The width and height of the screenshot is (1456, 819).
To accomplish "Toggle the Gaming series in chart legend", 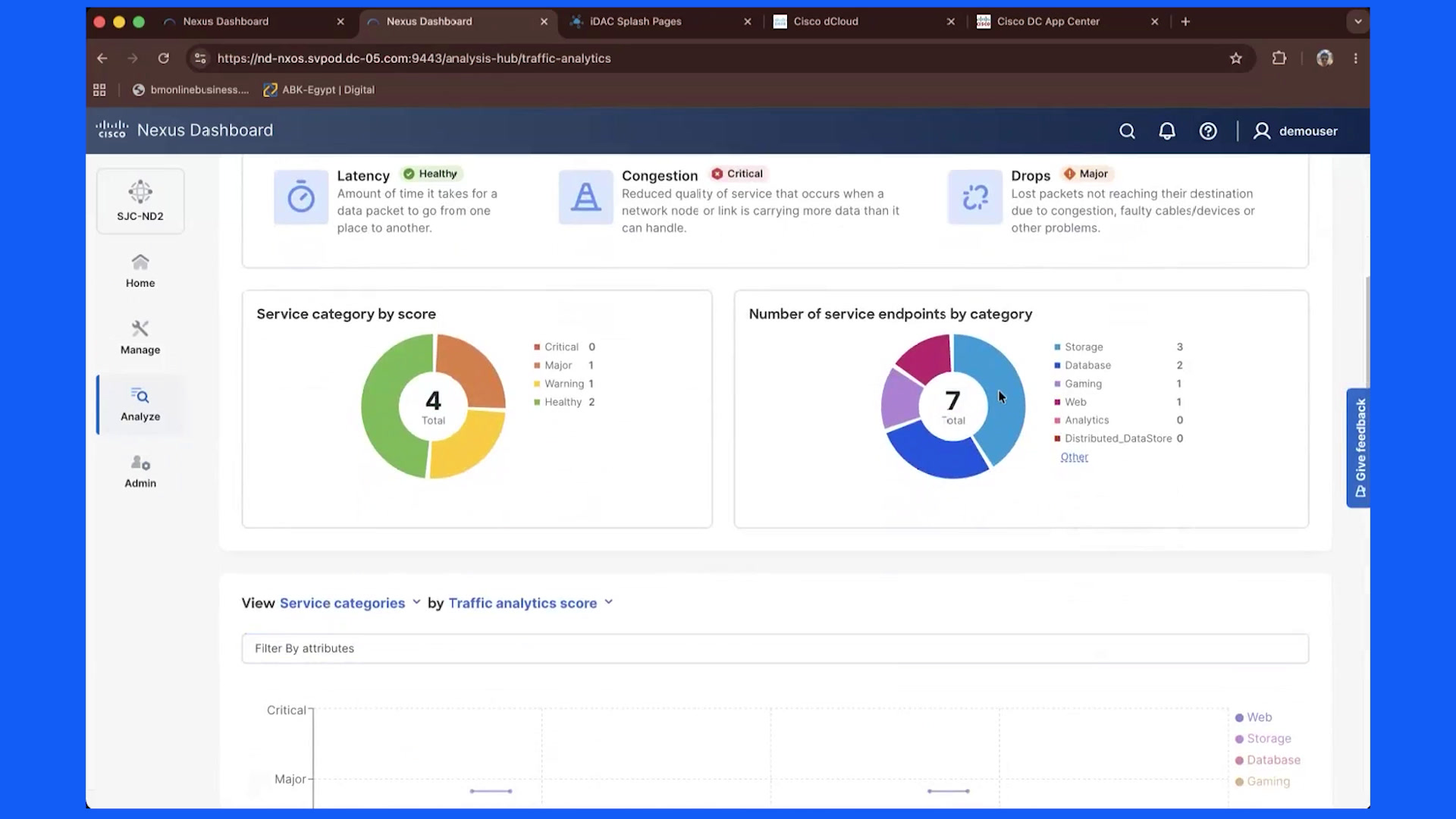I will coord(1263,781).
